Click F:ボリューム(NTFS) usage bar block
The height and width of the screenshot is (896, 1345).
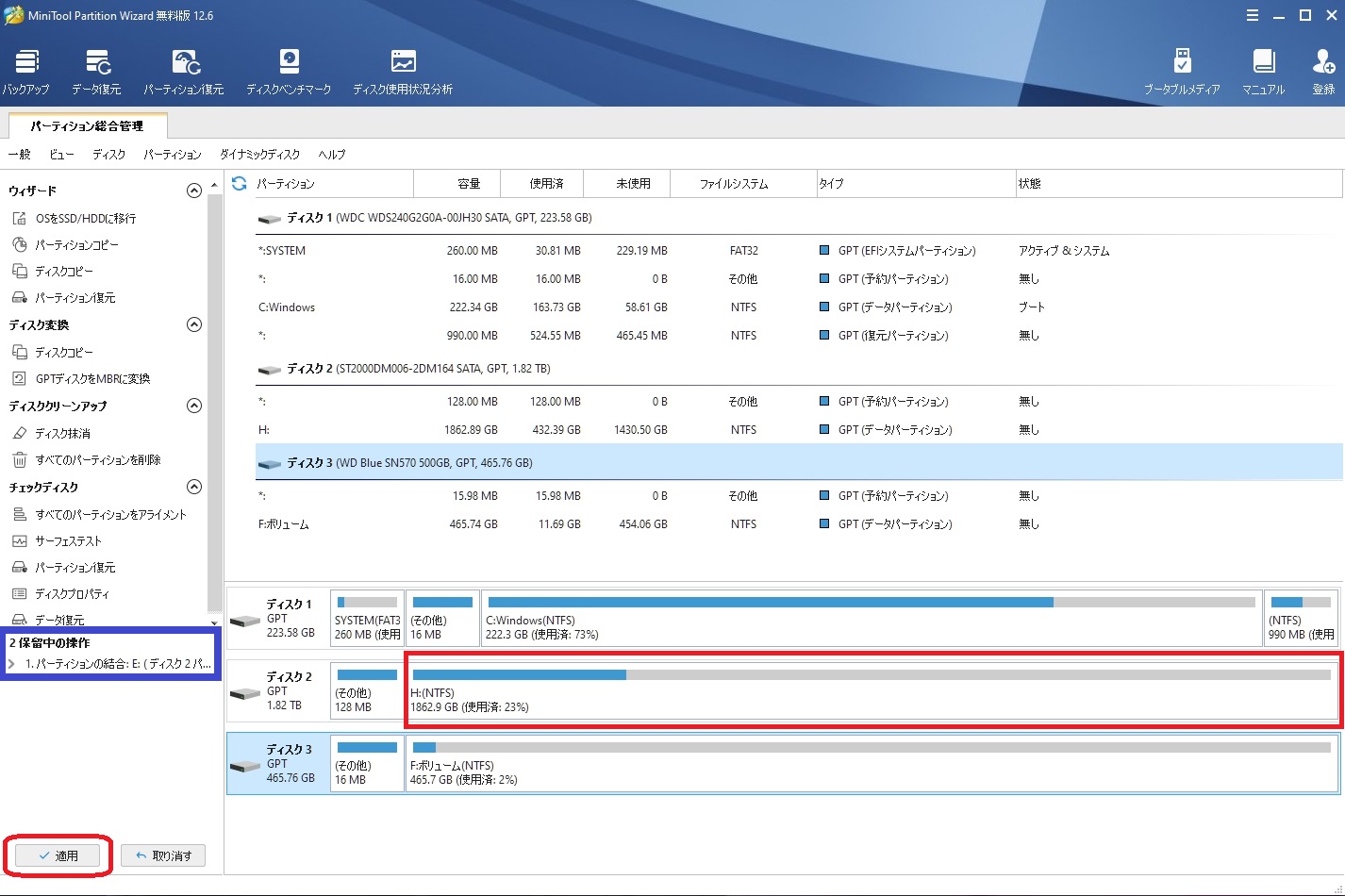tap(872, 764)
